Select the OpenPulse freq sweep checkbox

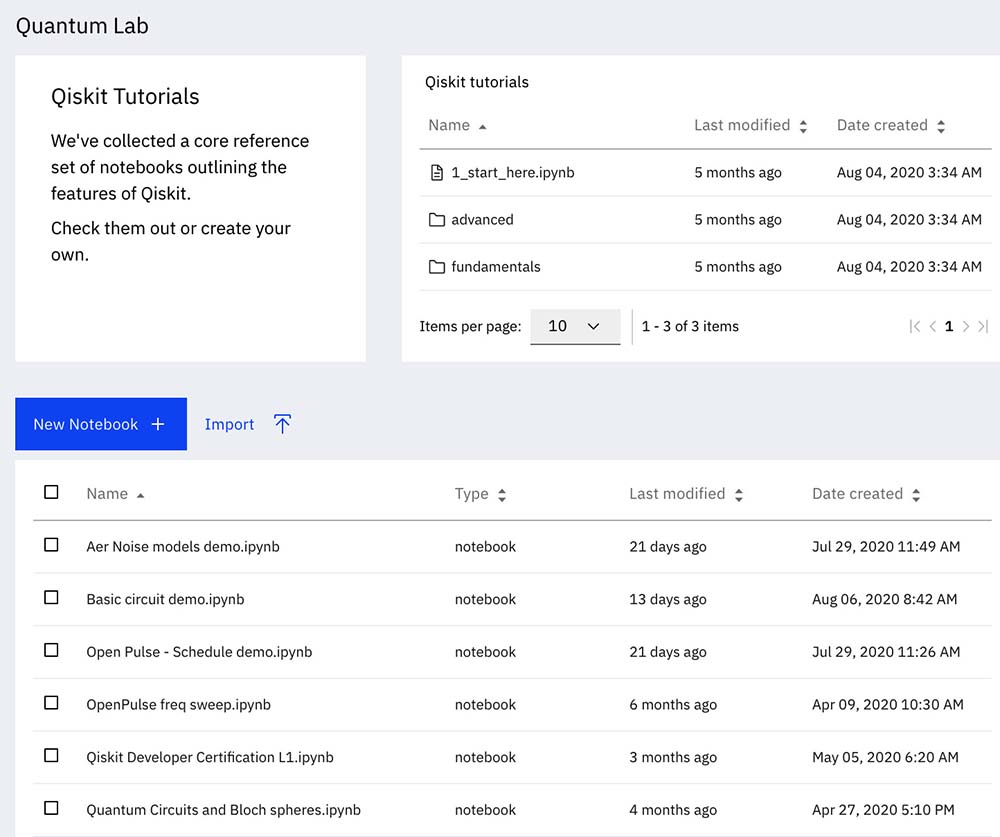click(x=51, y=703)
